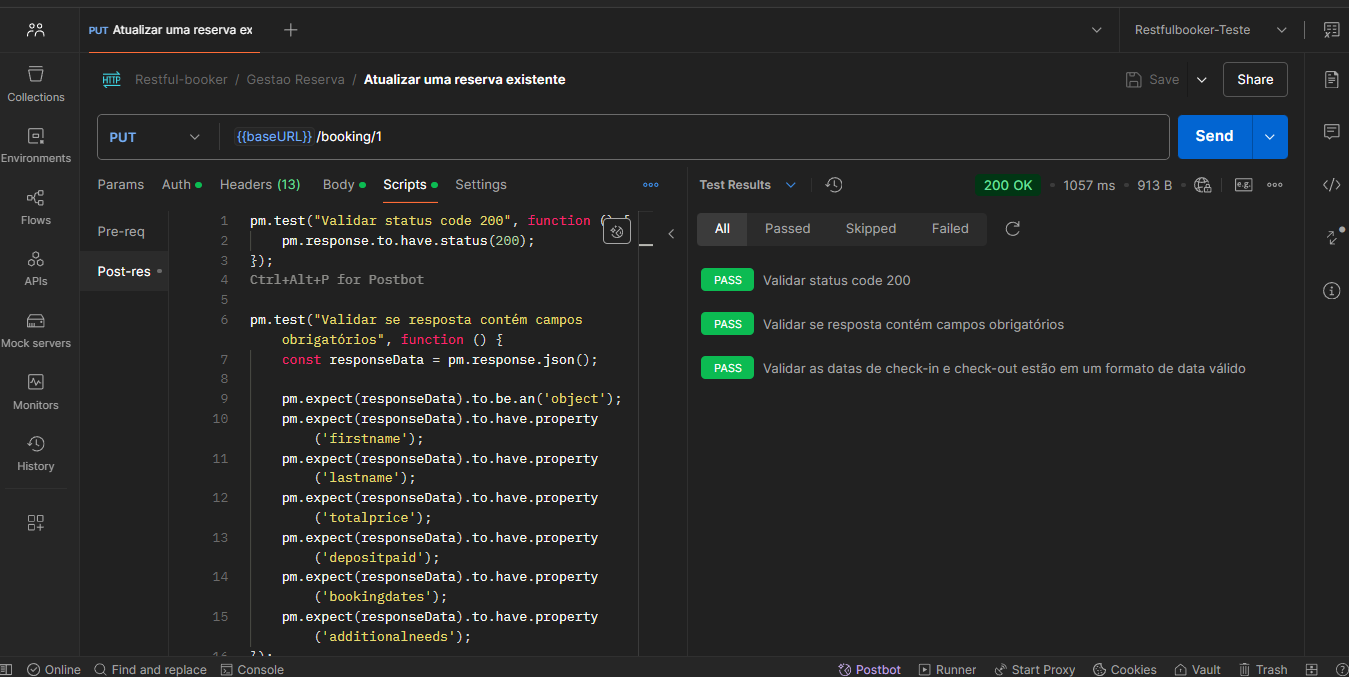Open Mock servers in sidebar
The width and height of the screenshot is (1349, 677).
click(36, 330)
